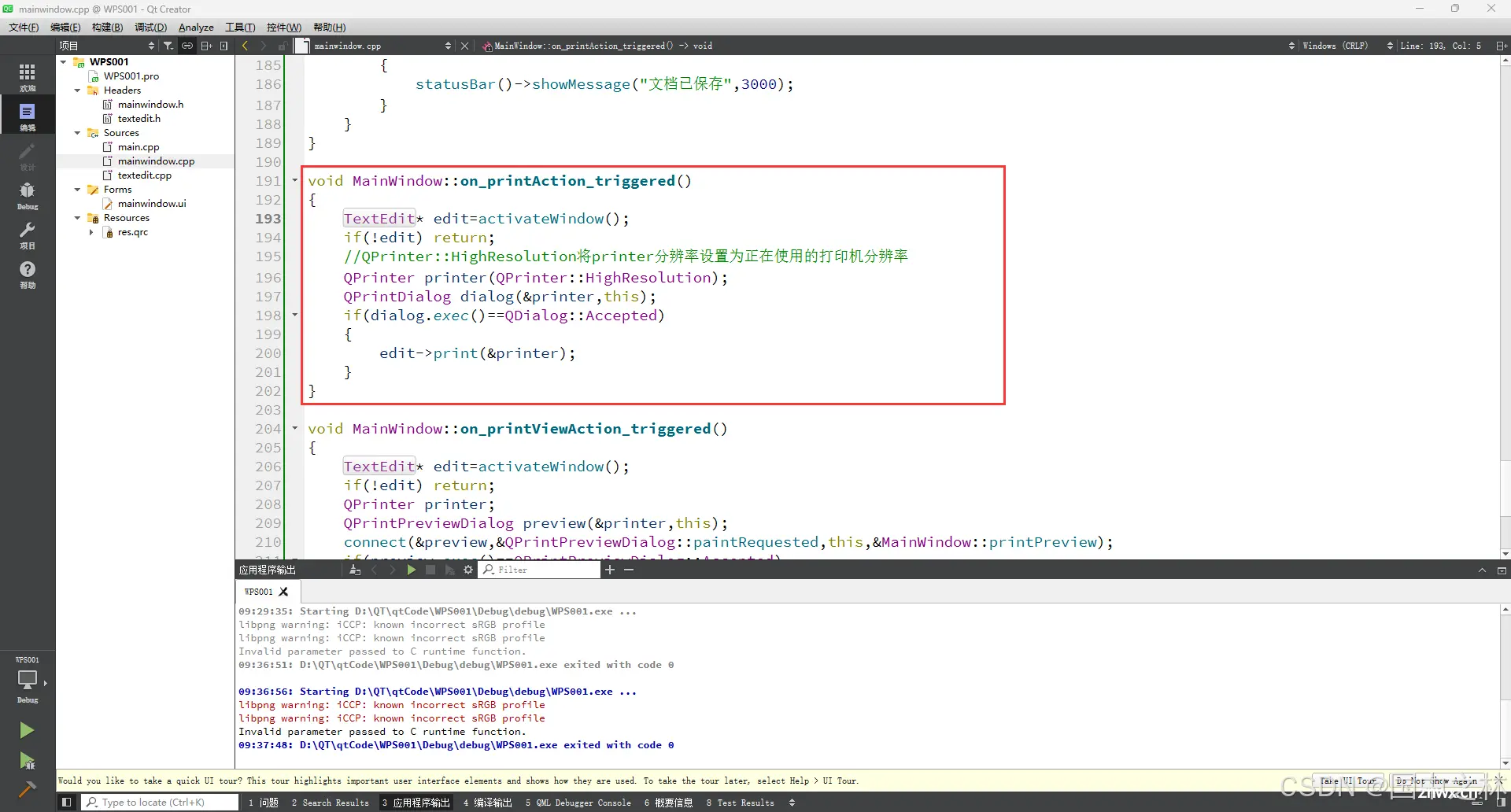Show the 编译输出 compile output pane

(x=488, y=803)
